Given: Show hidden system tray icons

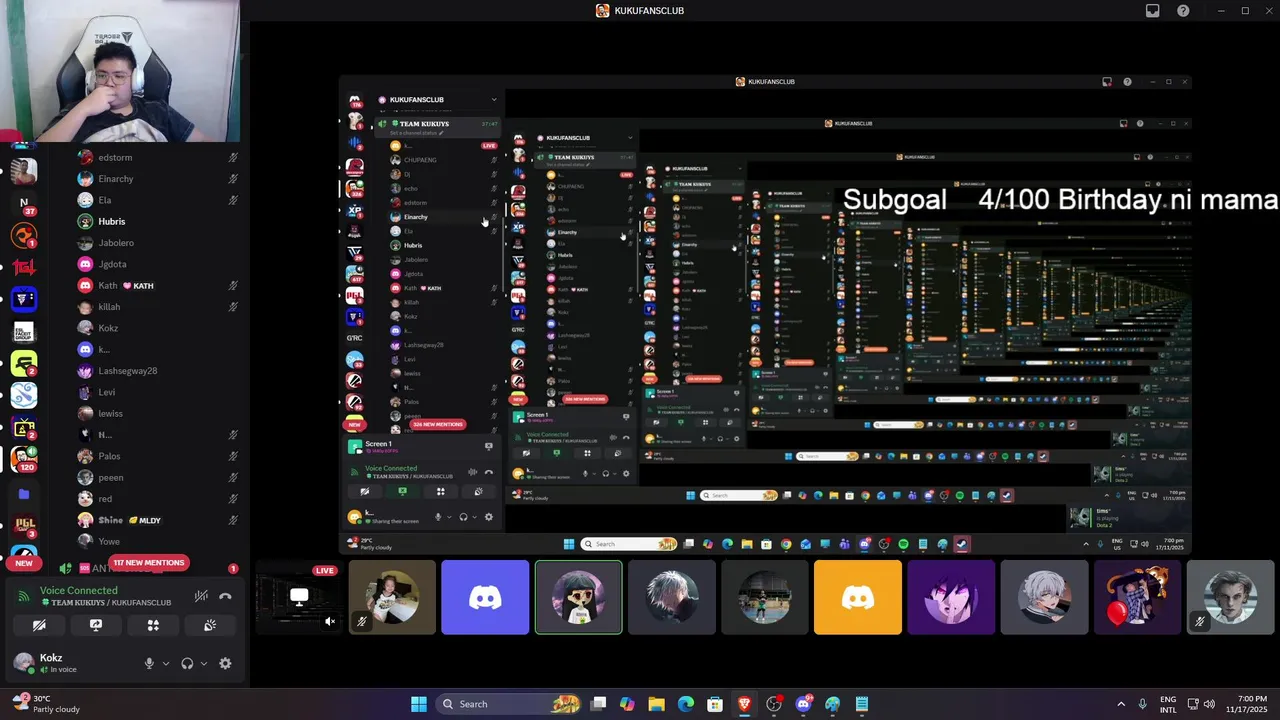Looking at the screenshot, I should [x=1121, y=704].
